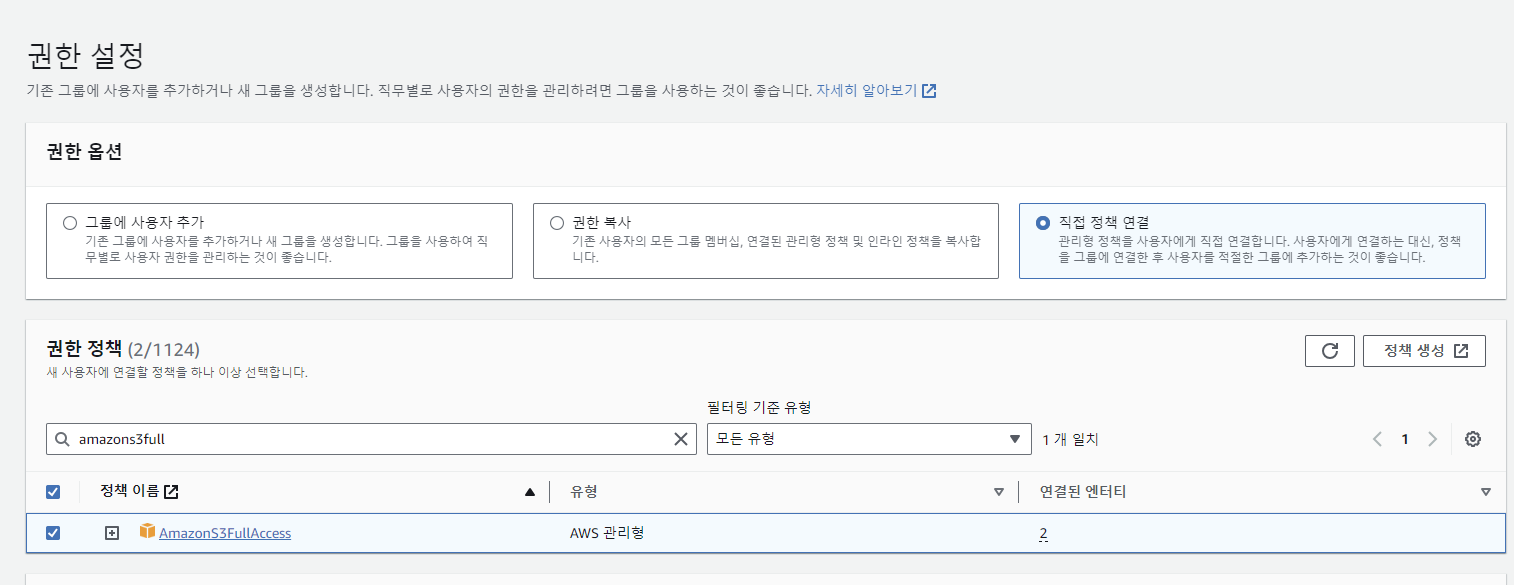This screenshot has height=585, width=1514.
Task: Open table preferences gear icon
Action: click(1472, 439)
